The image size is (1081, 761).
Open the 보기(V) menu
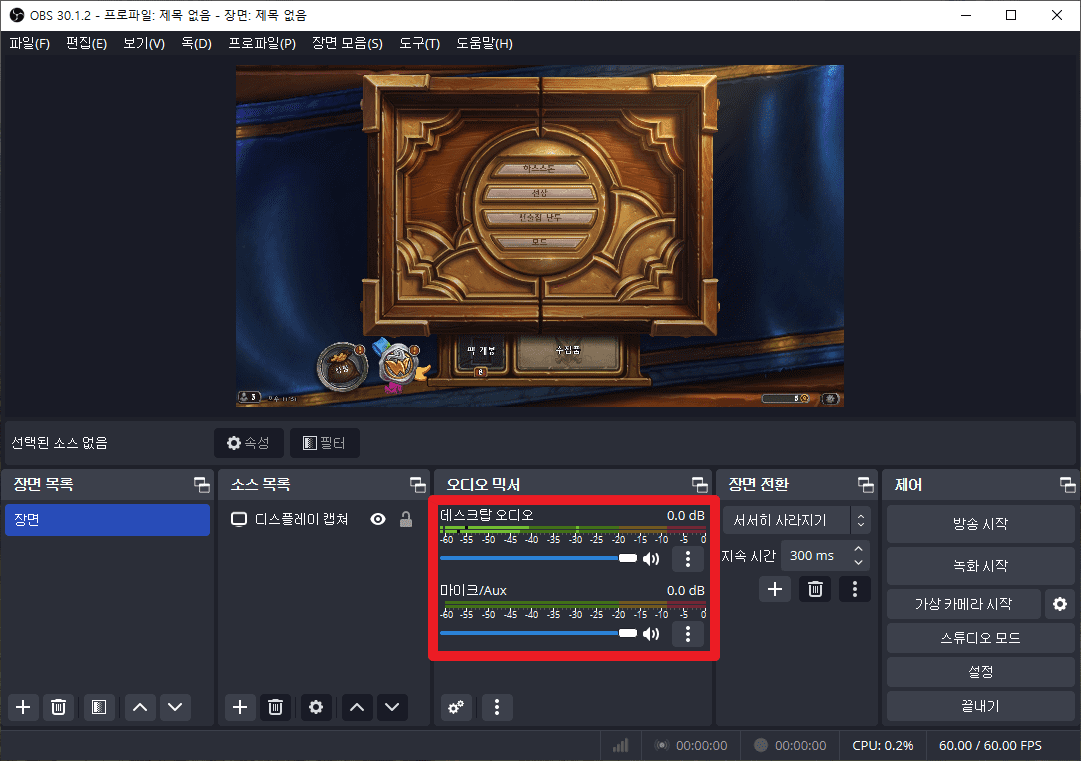pos(144,43)
